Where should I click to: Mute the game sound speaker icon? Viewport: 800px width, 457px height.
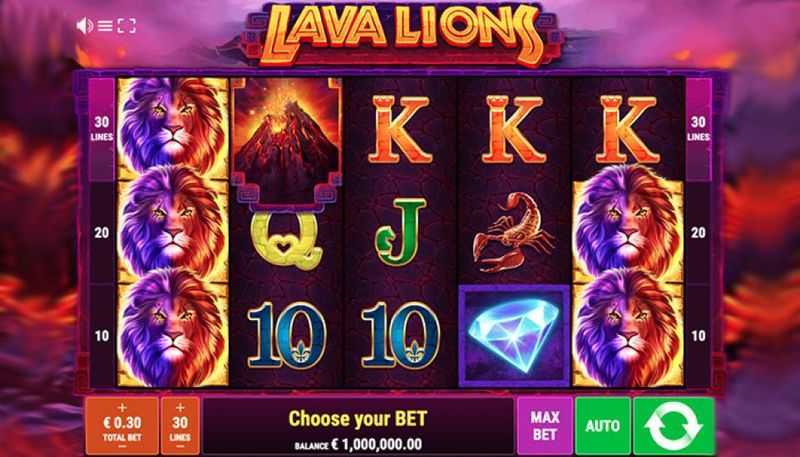point(85,26)
